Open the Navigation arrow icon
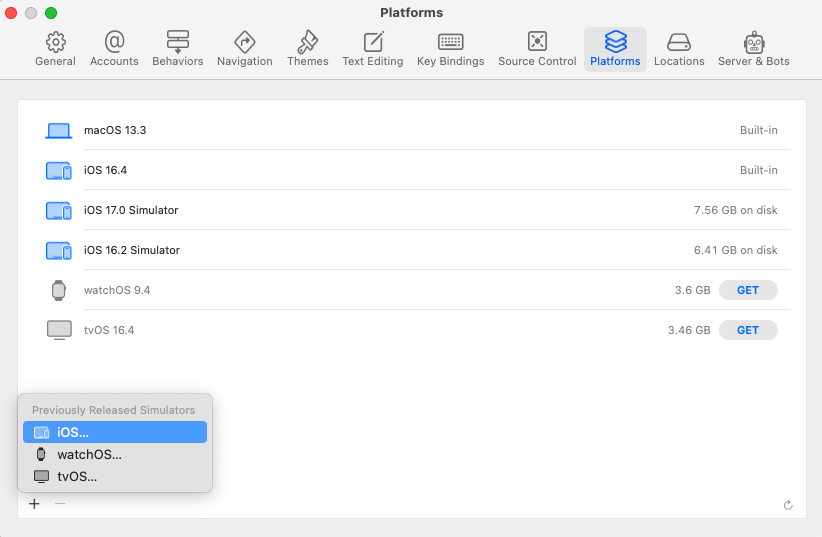822x537 pixels. tap(245, 42)
